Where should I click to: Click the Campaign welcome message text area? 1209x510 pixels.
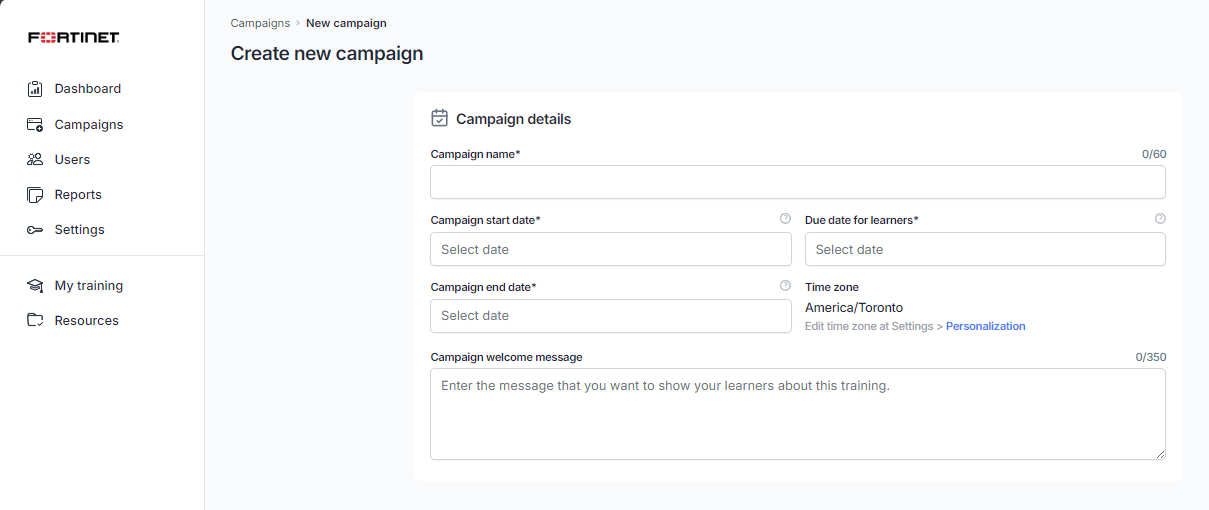(797, 414)
